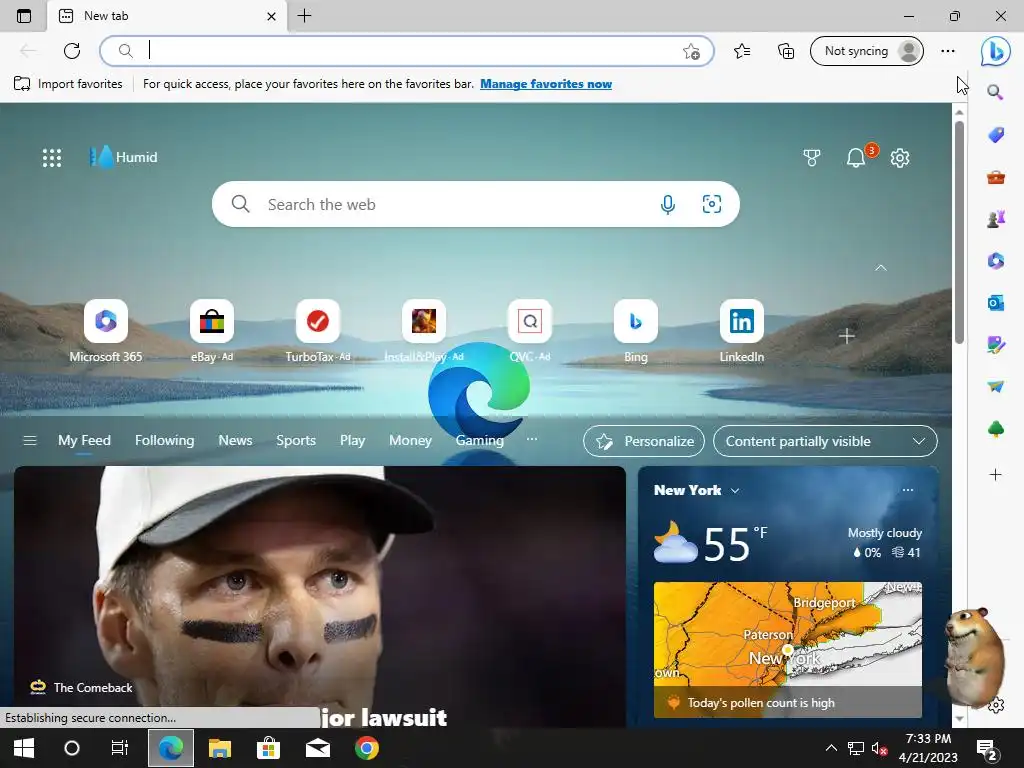Click Not syncing profile button
The width and height of the screenshot is (1024, 768).
(x=867, y=51)
